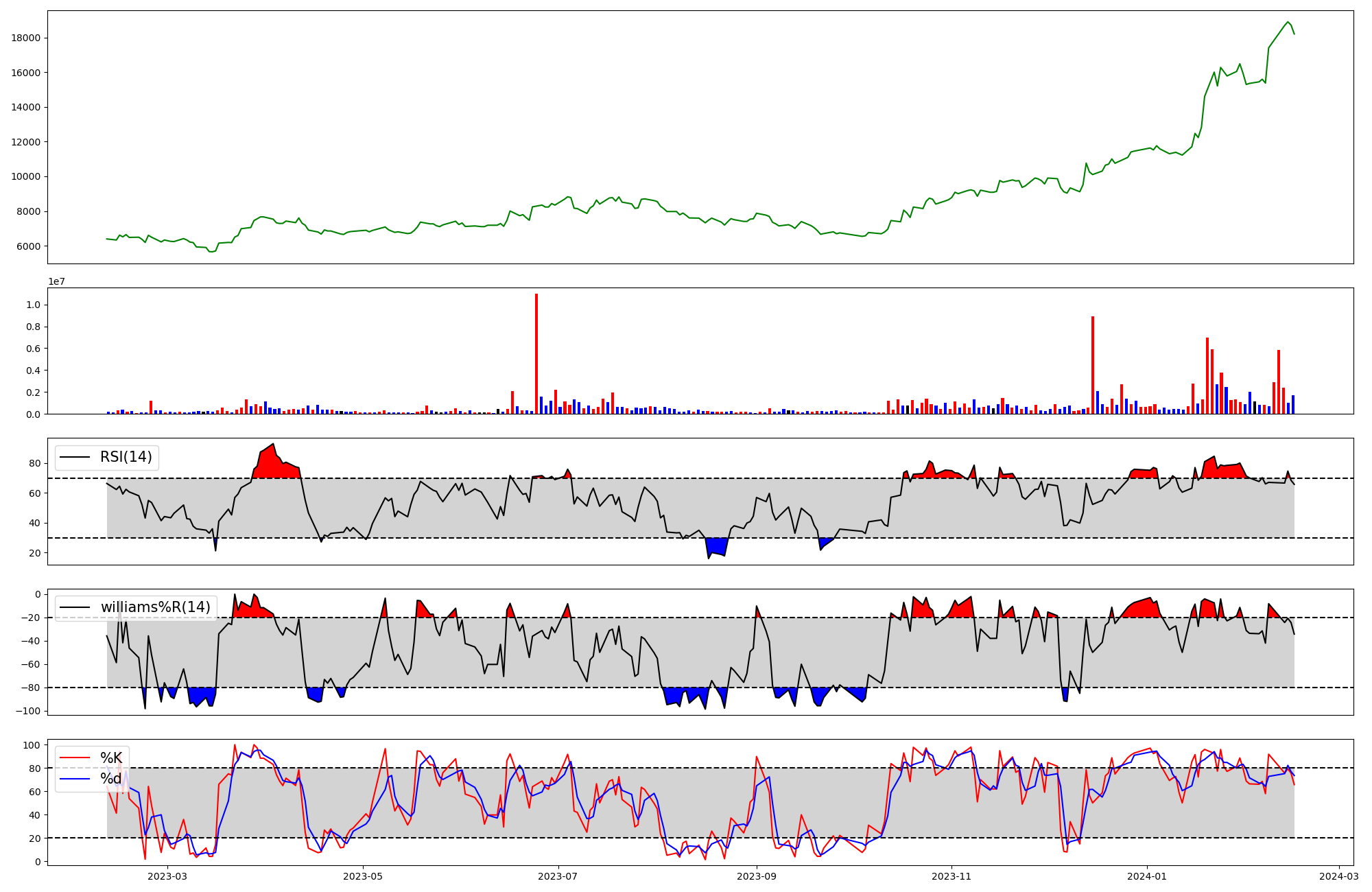Click the 2023-03 x-axis date label
The height and width of the screenshot is (892, 1372).
[x=167, y=876]
